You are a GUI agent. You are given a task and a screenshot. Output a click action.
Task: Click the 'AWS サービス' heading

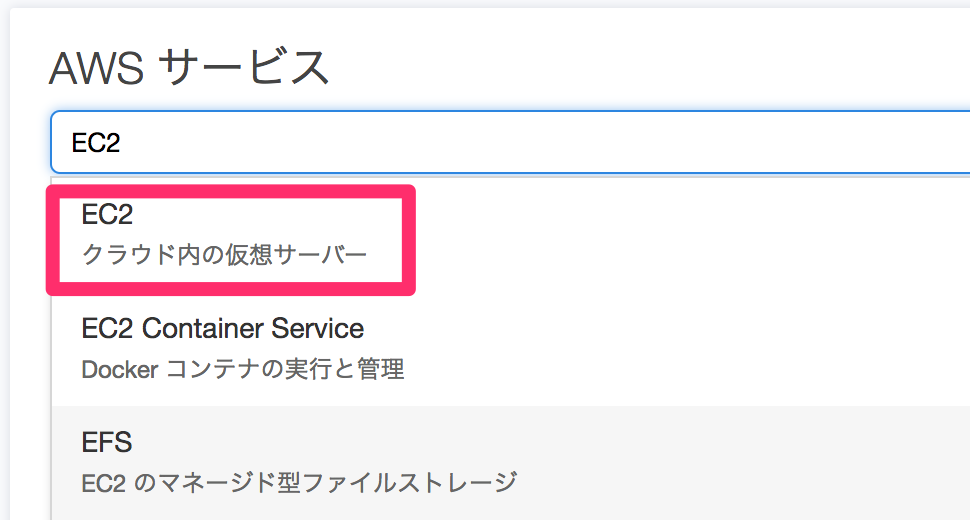tap(189, 67)
